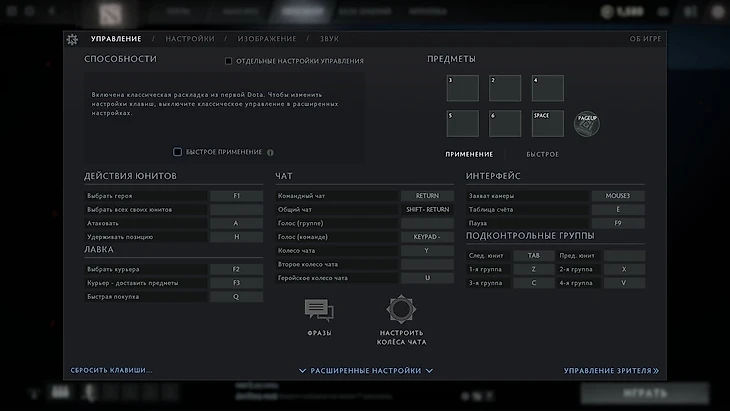Click the info icon next to Быстрое применение

(270, 152)
